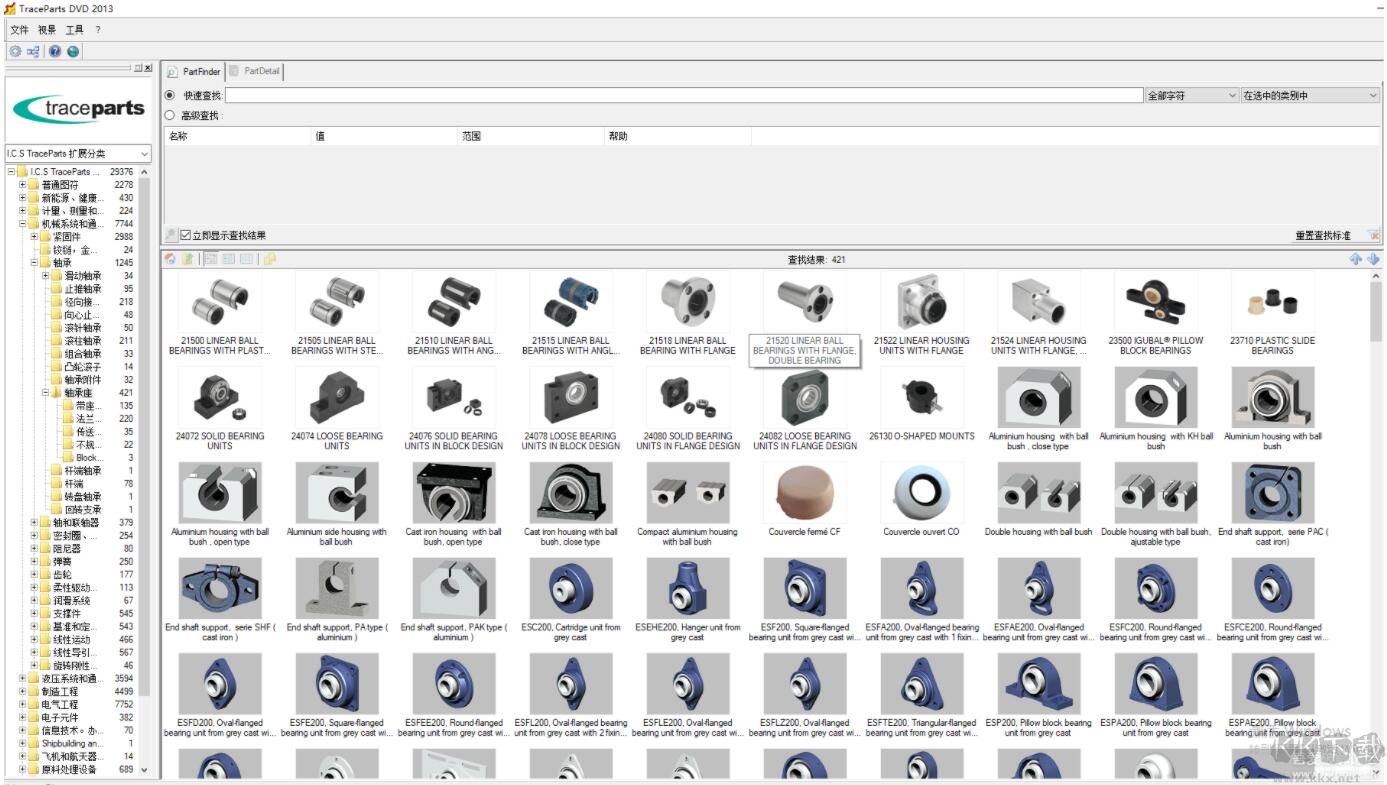
Task: Click the yellow export folder icon above the results
Action: (x=268, y=258)
